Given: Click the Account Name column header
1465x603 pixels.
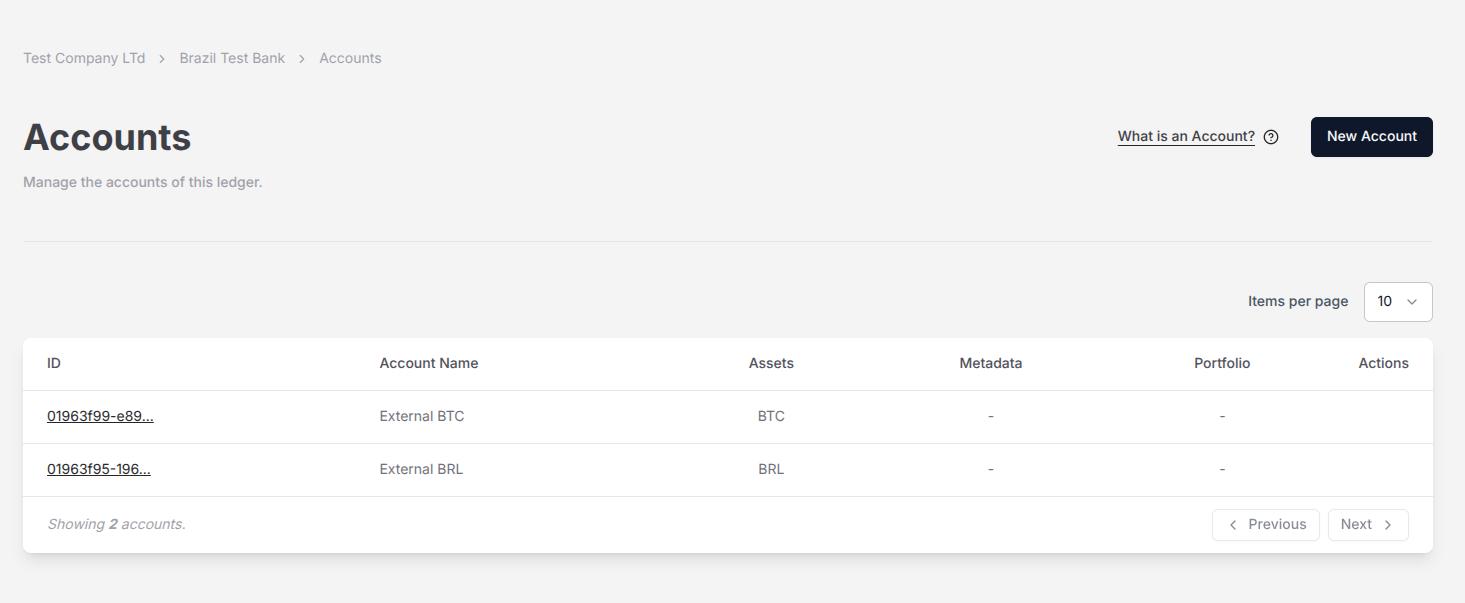Looking at the screenshot, I should (x=429, y=363).
